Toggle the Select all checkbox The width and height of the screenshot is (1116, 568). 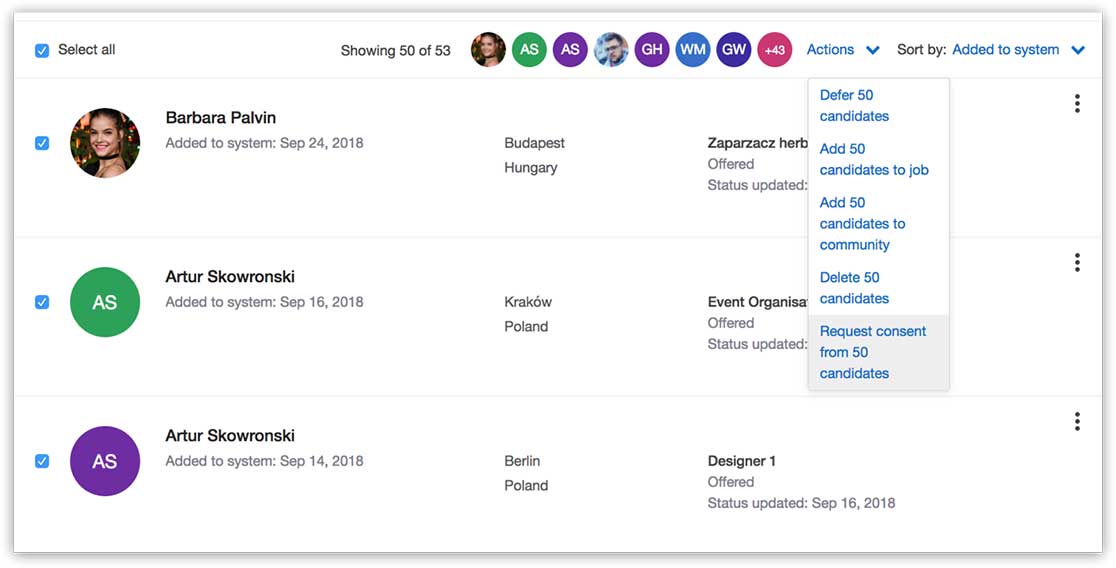click(42, 50)
